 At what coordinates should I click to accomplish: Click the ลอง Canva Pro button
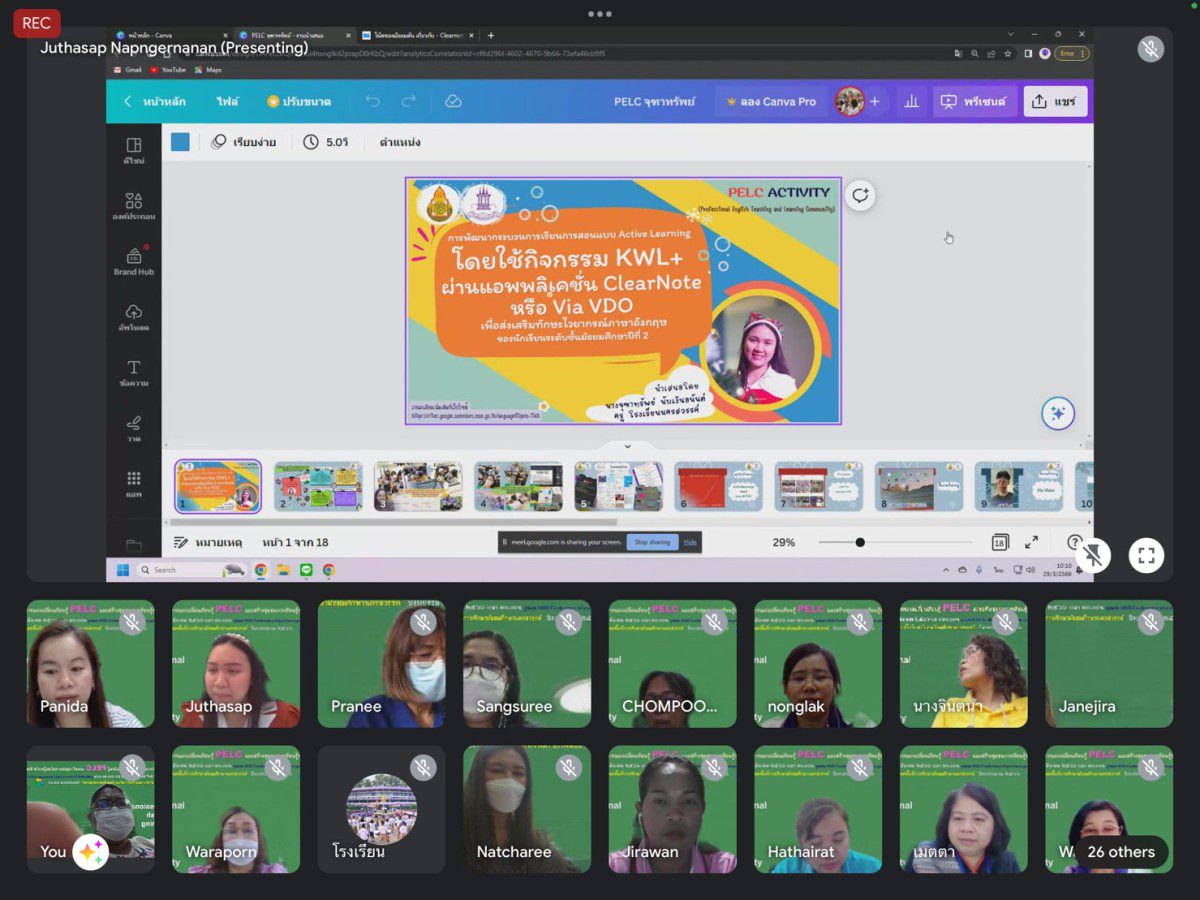(770, 101)
